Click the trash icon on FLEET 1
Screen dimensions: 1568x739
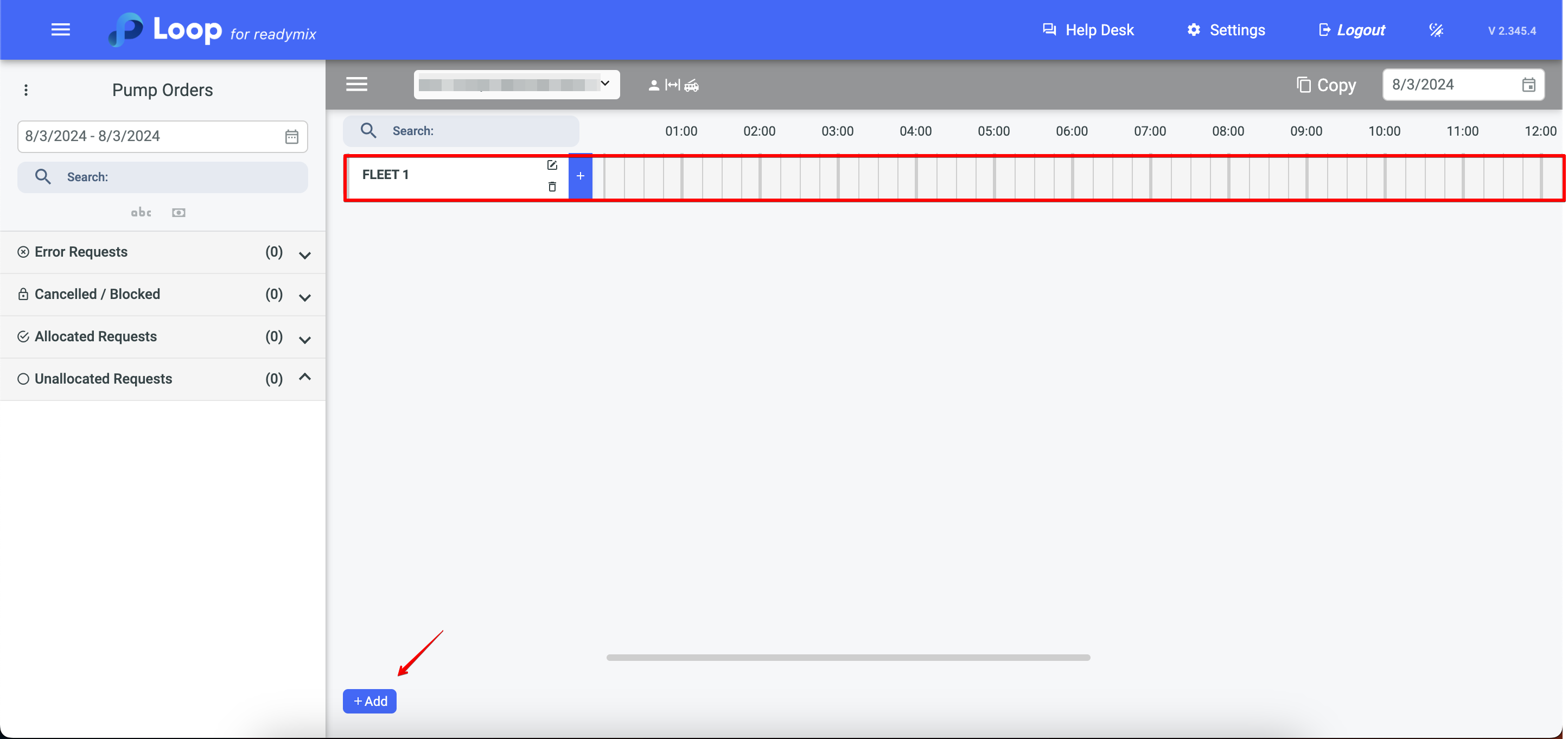(551, 187)
